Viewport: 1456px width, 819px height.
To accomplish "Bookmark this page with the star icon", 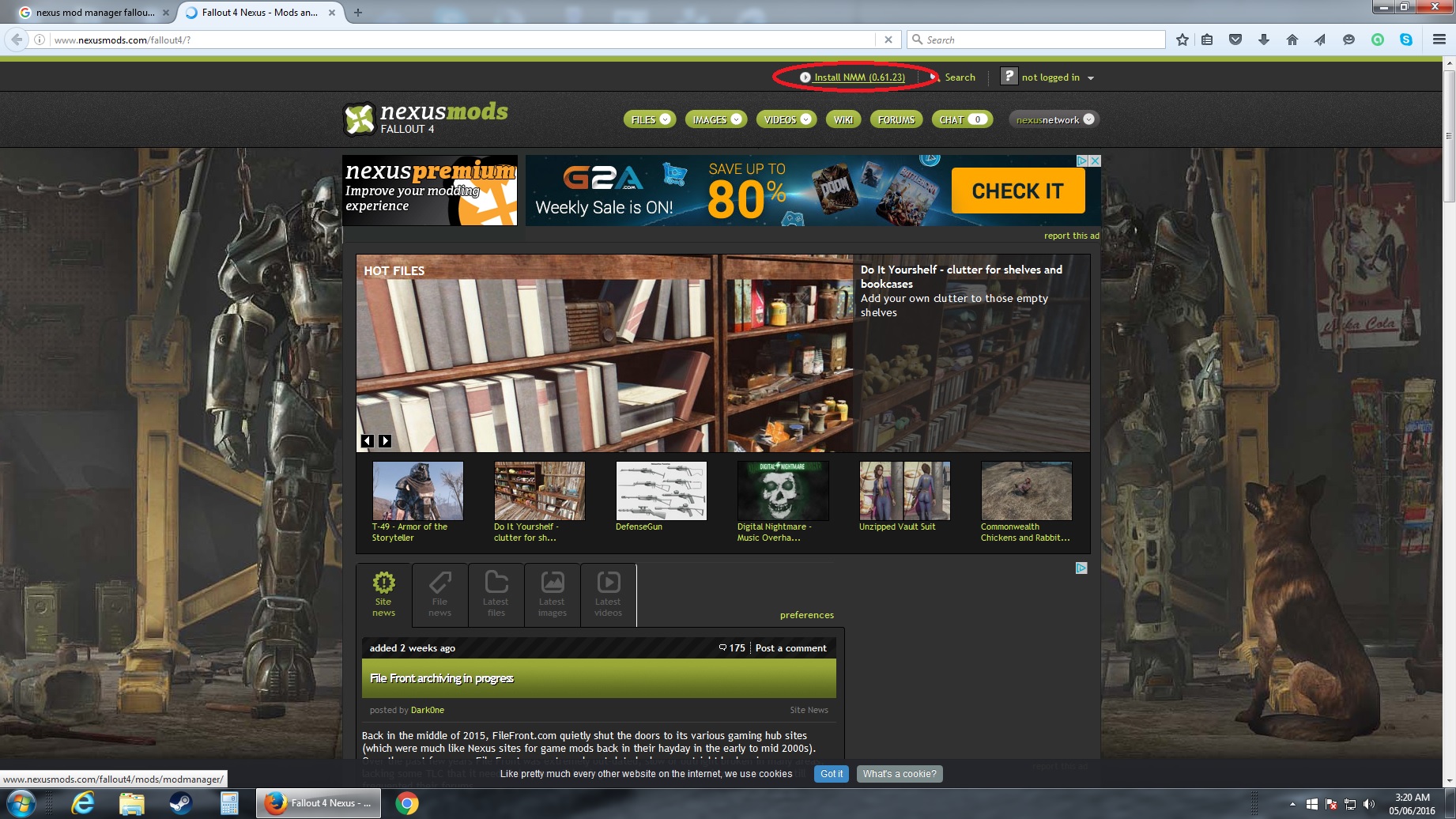I will (1183, 40).
